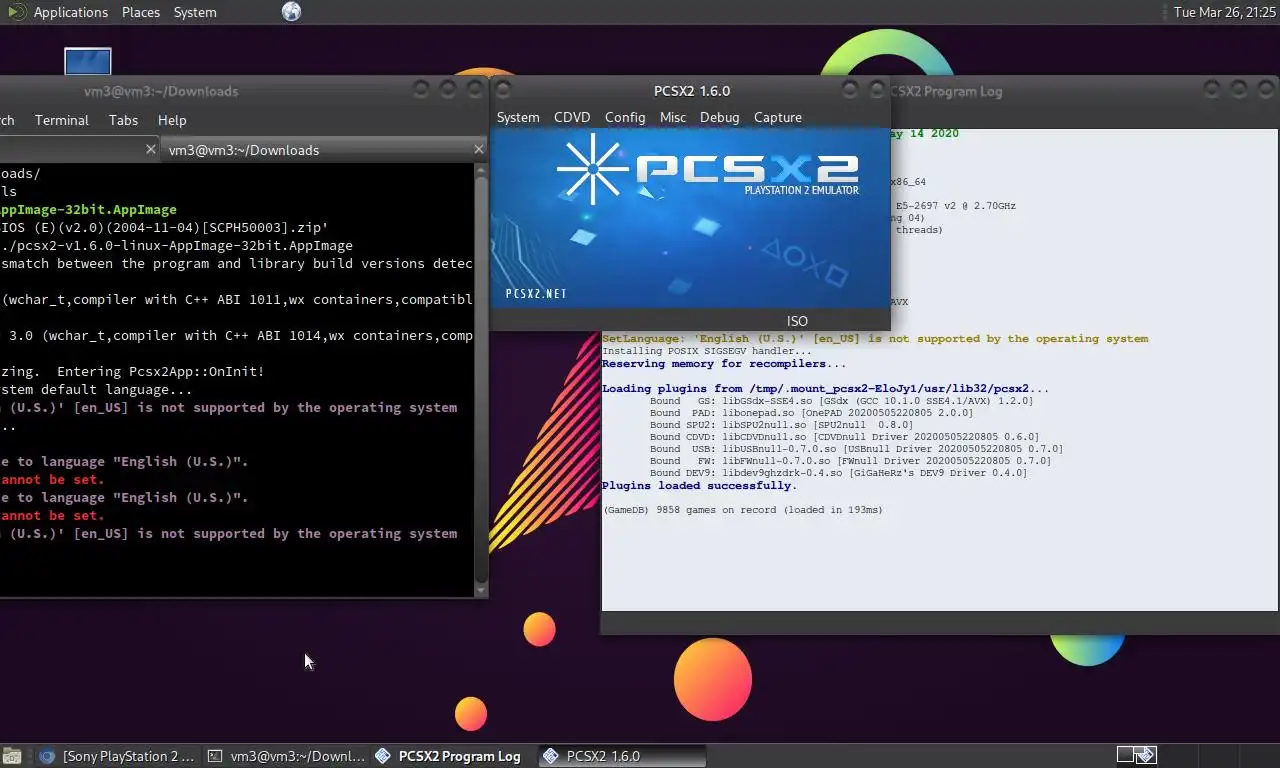Close the first terminal tab
The image size is (1280, 768).
(151, 149)
